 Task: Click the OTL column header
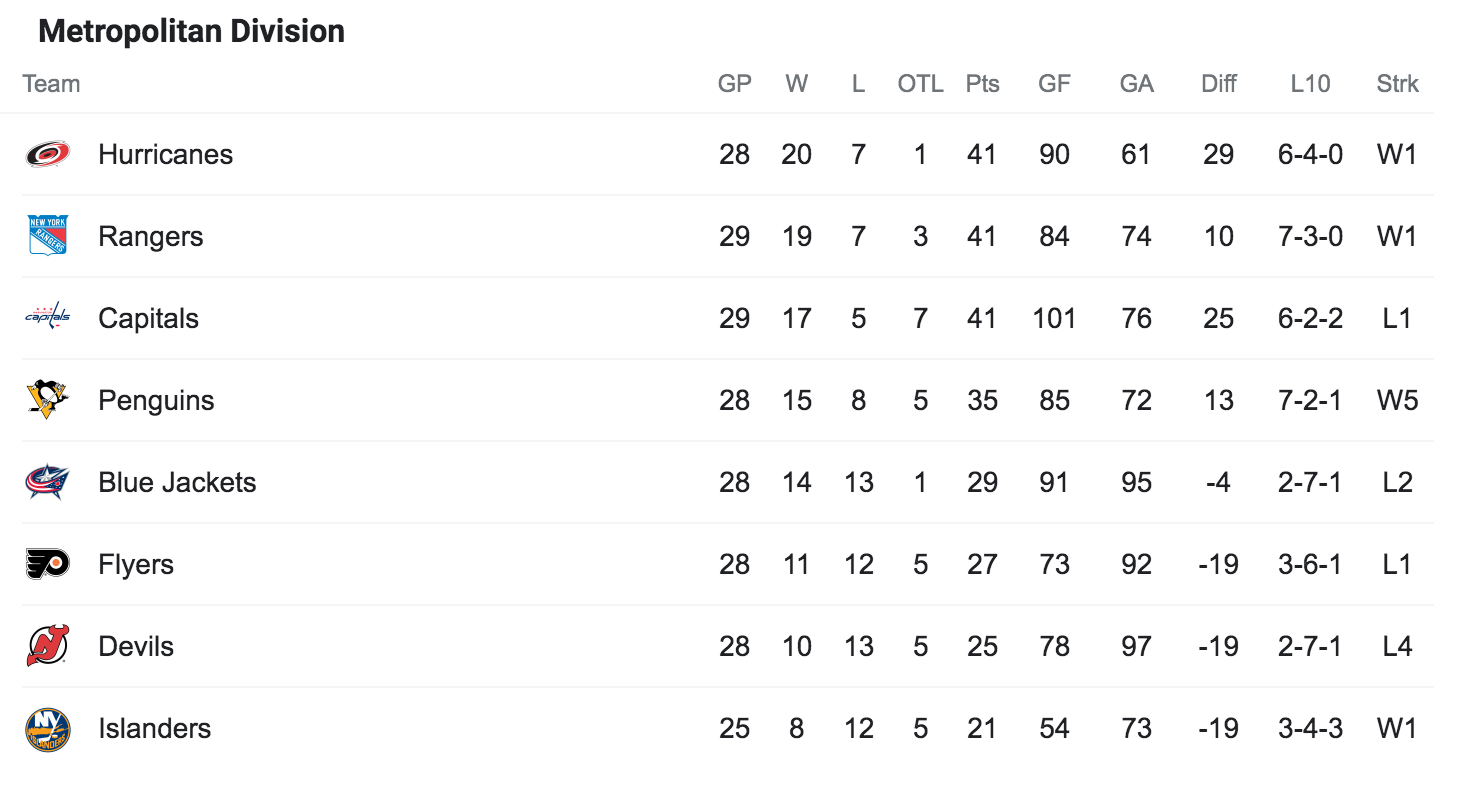(920, 84)
